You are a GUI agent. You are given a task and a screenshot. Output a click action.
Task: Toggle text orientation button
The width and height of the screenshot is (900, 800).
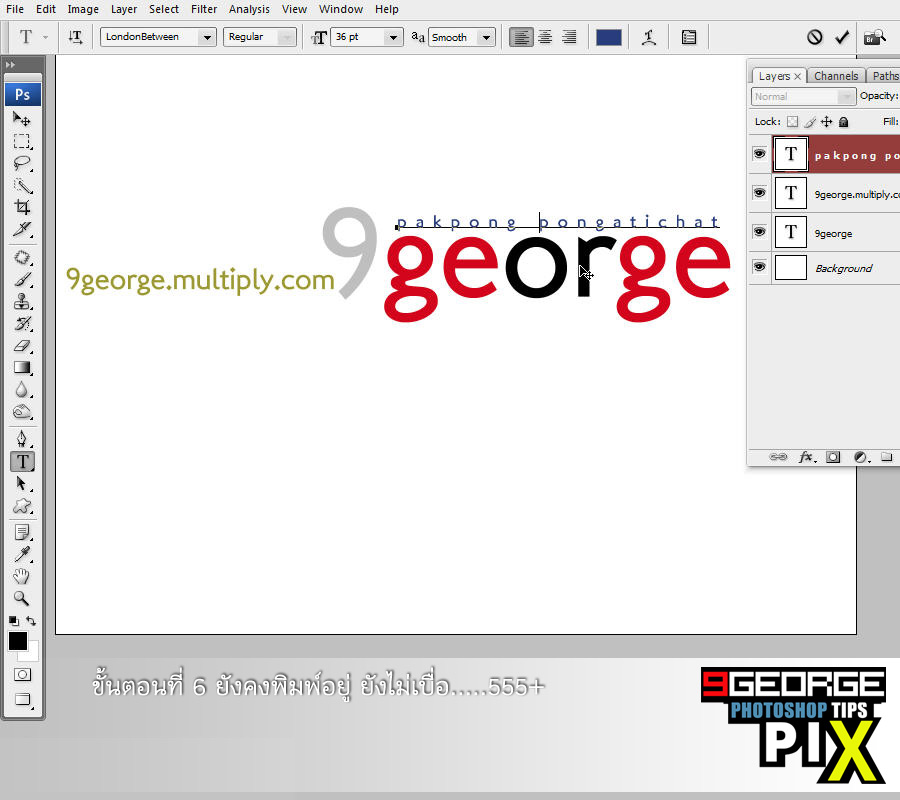click(75, 37)
